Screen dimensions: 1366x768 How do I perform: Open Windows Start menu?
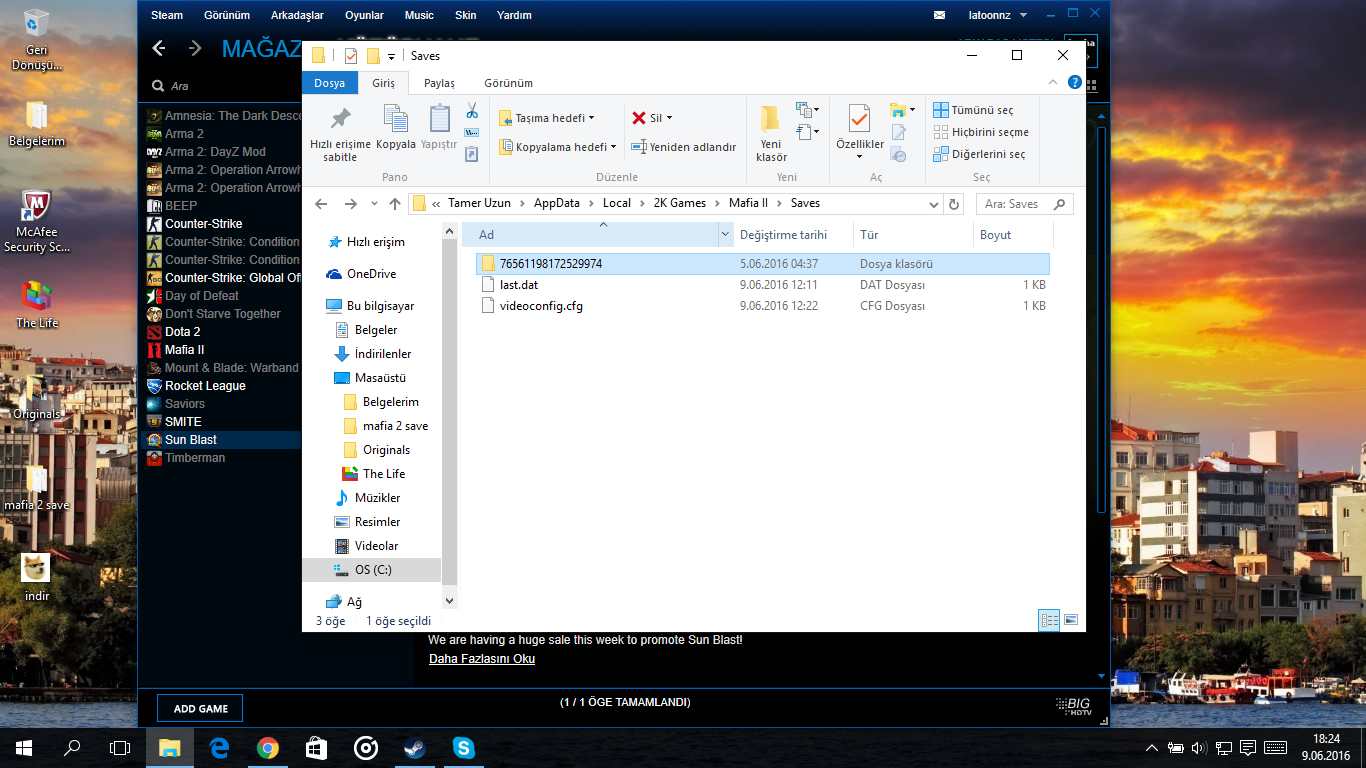click(24, 747)
